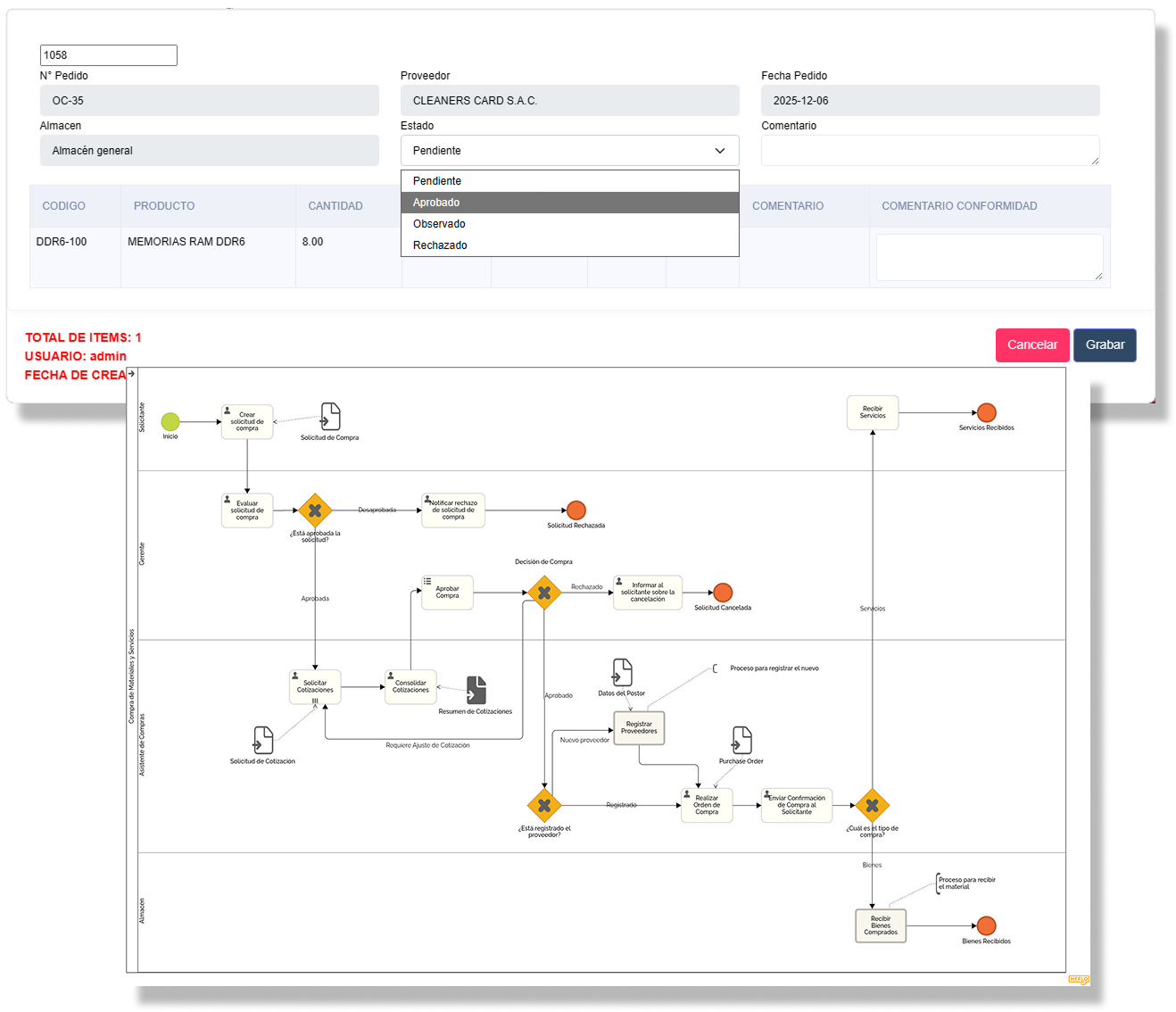Click the Purchase Order document icon
The width and height of the screenshot is (1176, 1012).
(x=741, y=741)
